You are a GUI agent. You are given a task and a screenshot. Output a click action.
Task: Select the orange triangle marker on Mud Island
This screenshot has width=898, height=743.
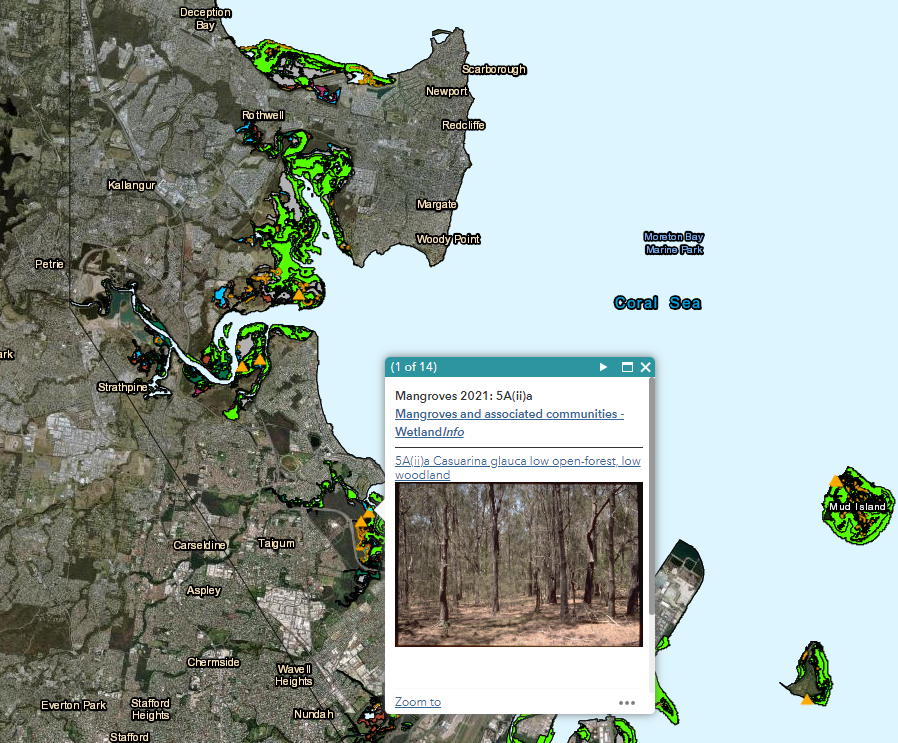tap(835, 482)
